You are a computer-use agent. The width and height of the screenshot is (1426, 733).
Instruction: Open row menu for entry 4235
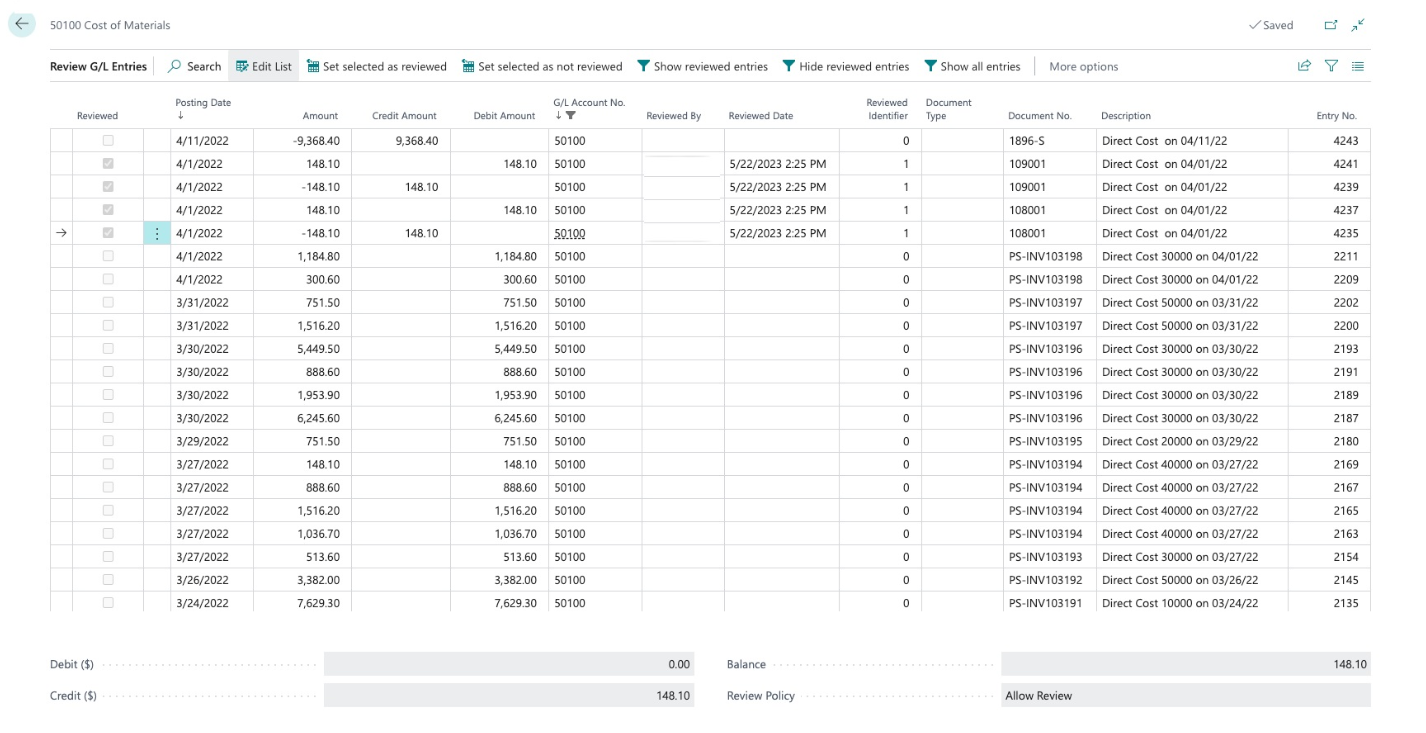click(x=157, y=233)
